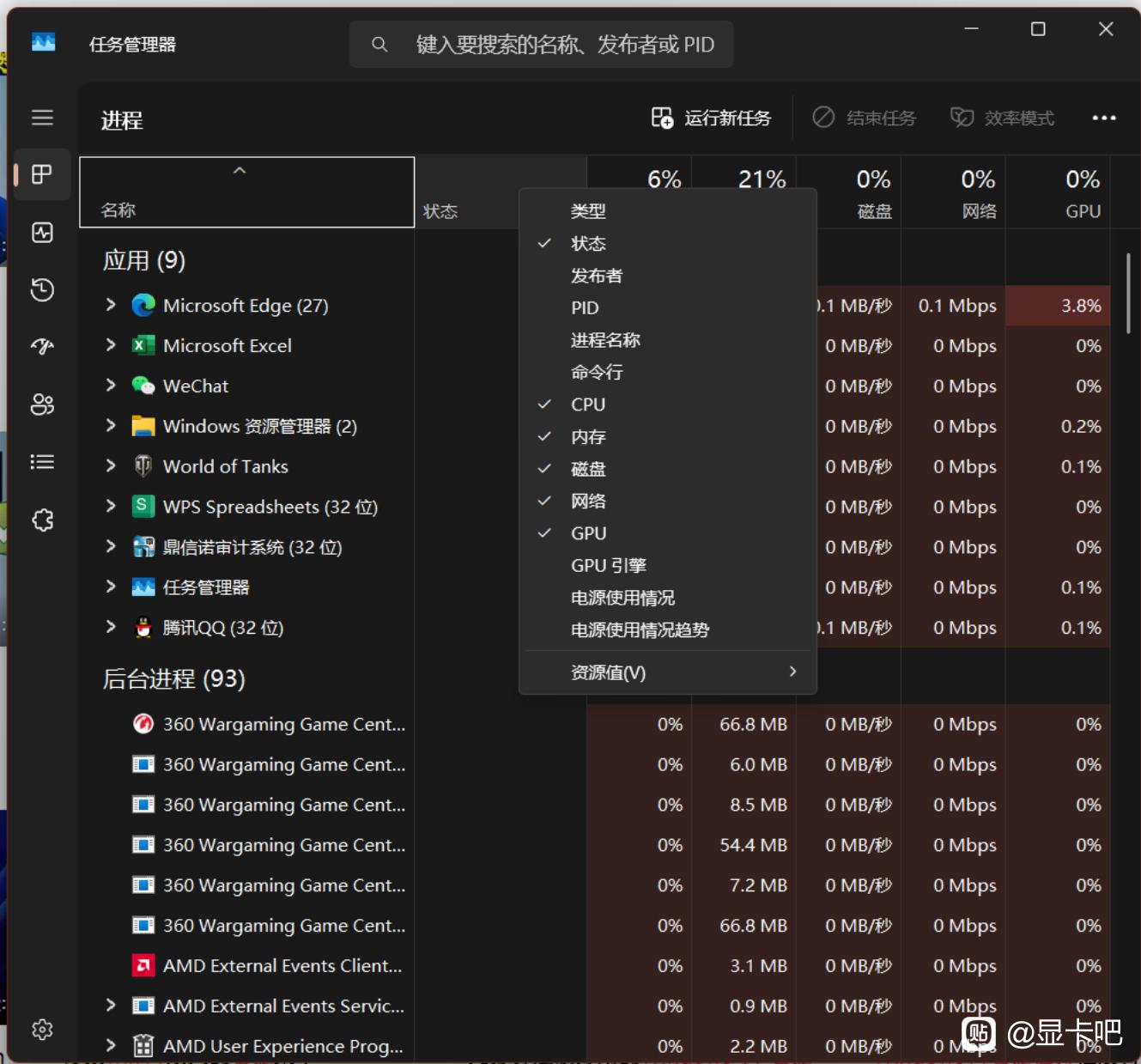Expand WPS Spreadsheets (32 位) process
Image resolution: width=1141 pixels, height=1064 pixels.
111,507
